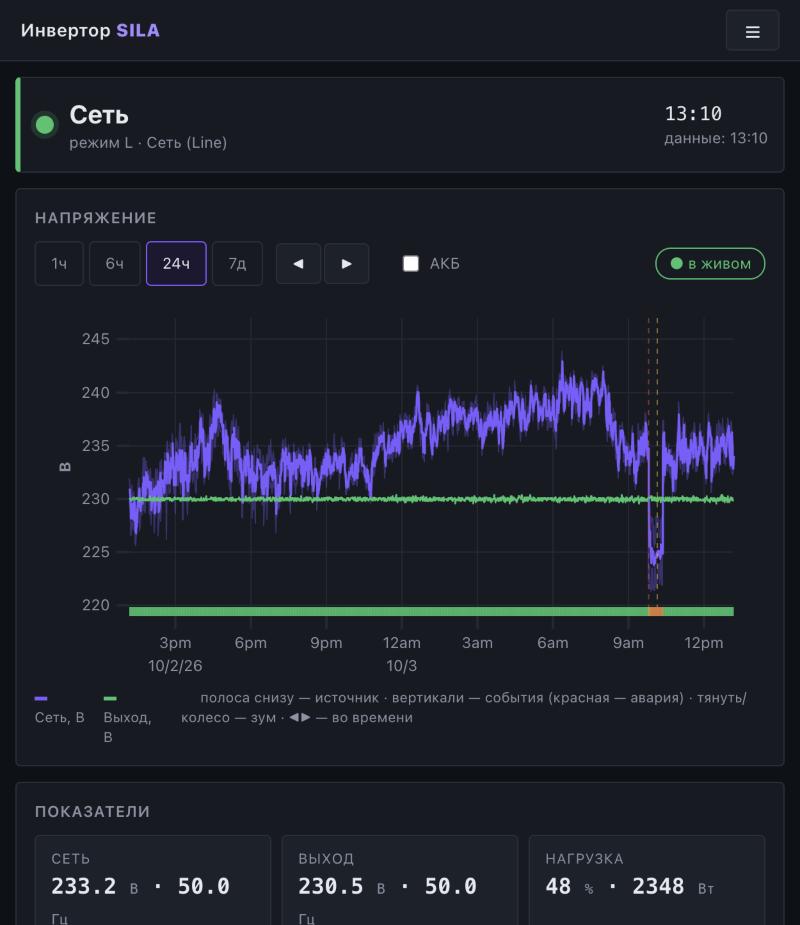
Task: Select the 24ч time range
Action: 176,264
